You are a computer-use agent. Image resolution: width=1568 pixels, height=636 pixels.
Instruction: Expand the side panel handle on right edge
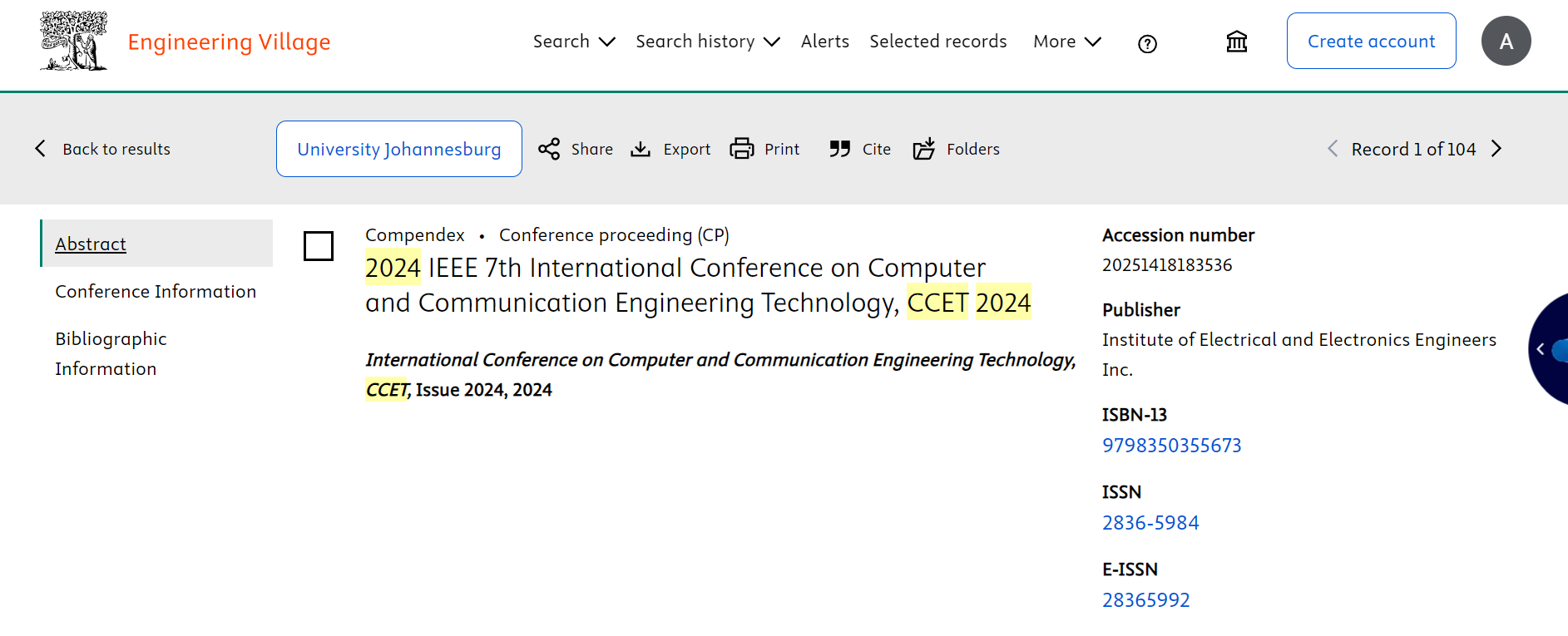pyautogui.click(x=1549, y=349)
